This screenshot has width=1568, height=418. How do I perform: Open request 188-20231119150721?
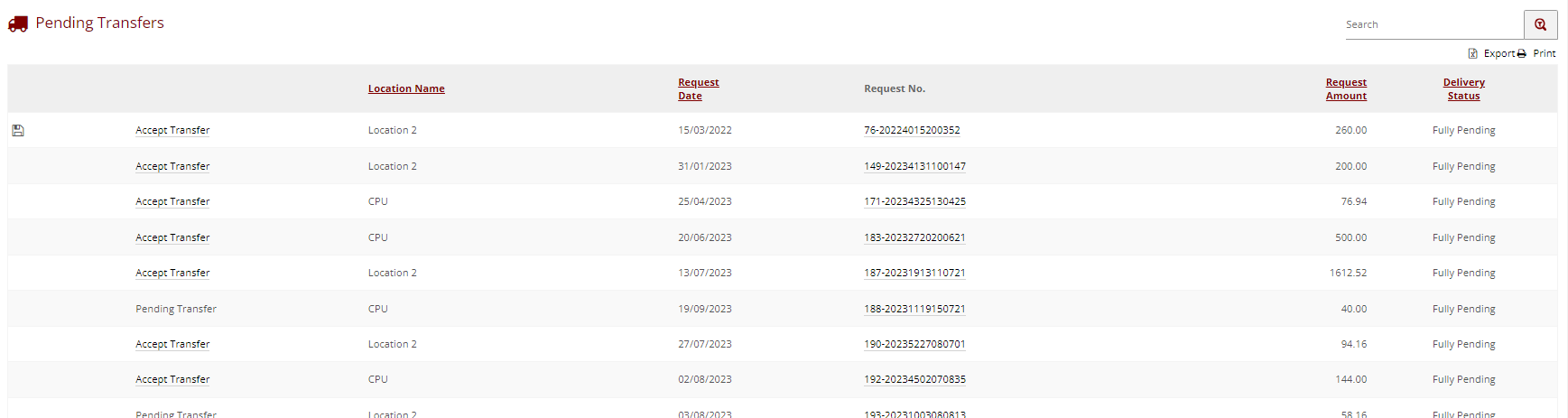click(914, 309)
